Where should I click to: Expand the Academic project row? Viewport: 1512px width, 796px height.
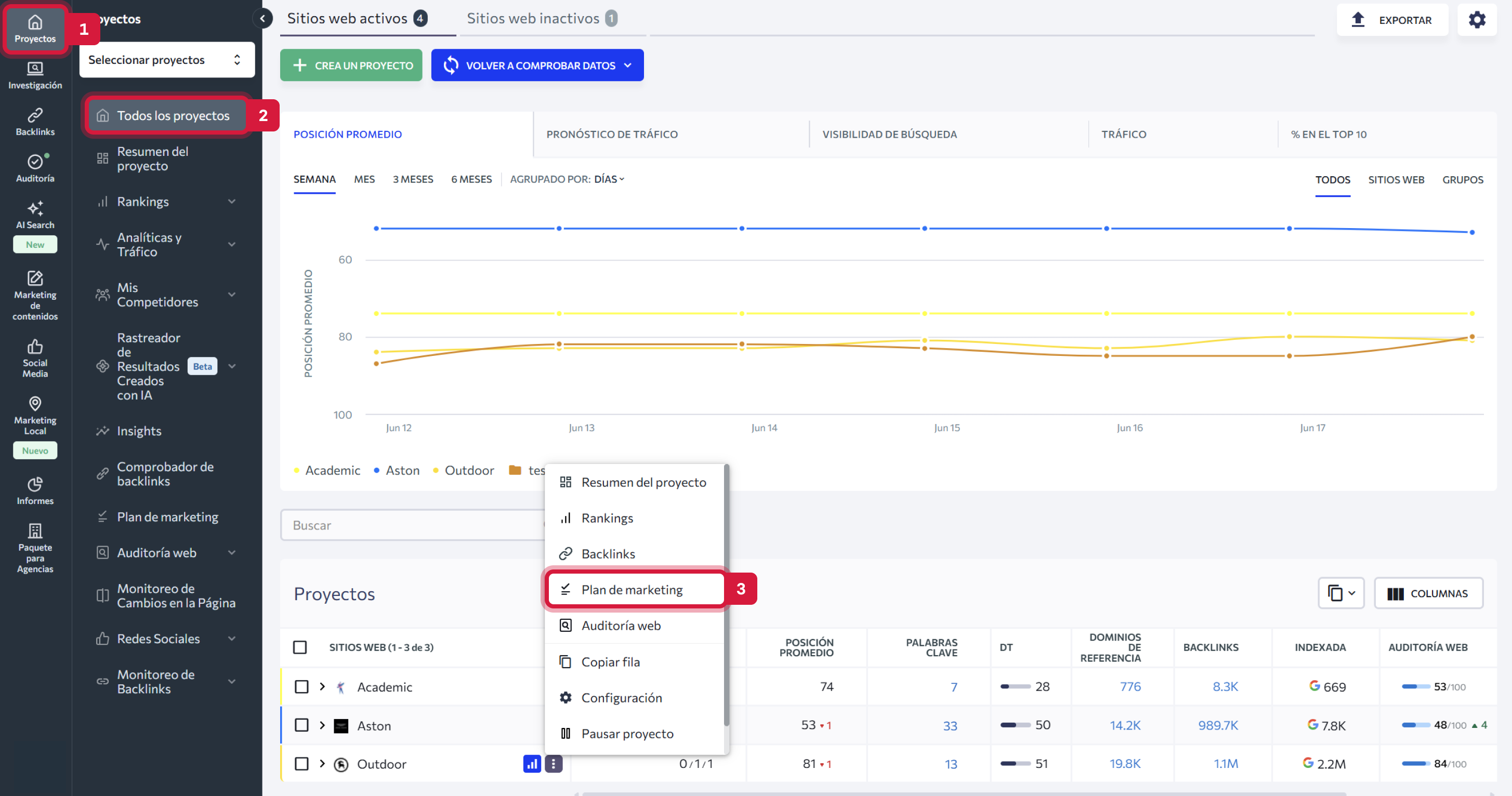(x=322, y=686)
